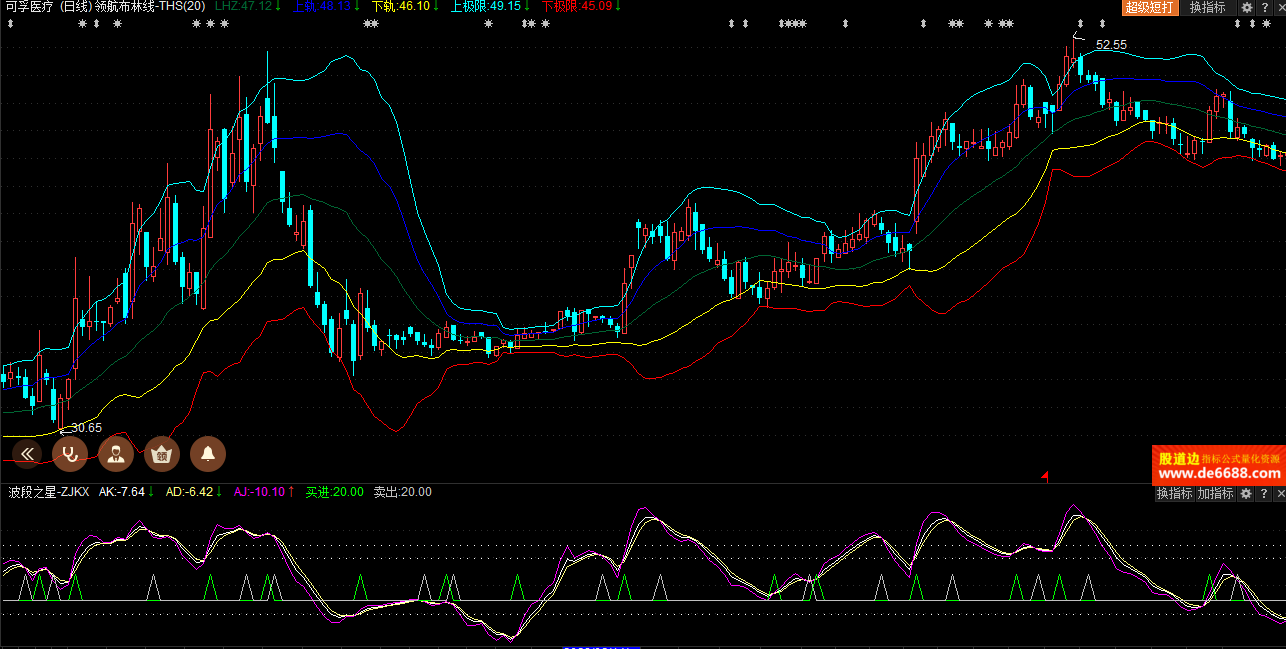Click 换指标 in the lower indicator header
1286x649 pixels.
(x=1174, y=493)
